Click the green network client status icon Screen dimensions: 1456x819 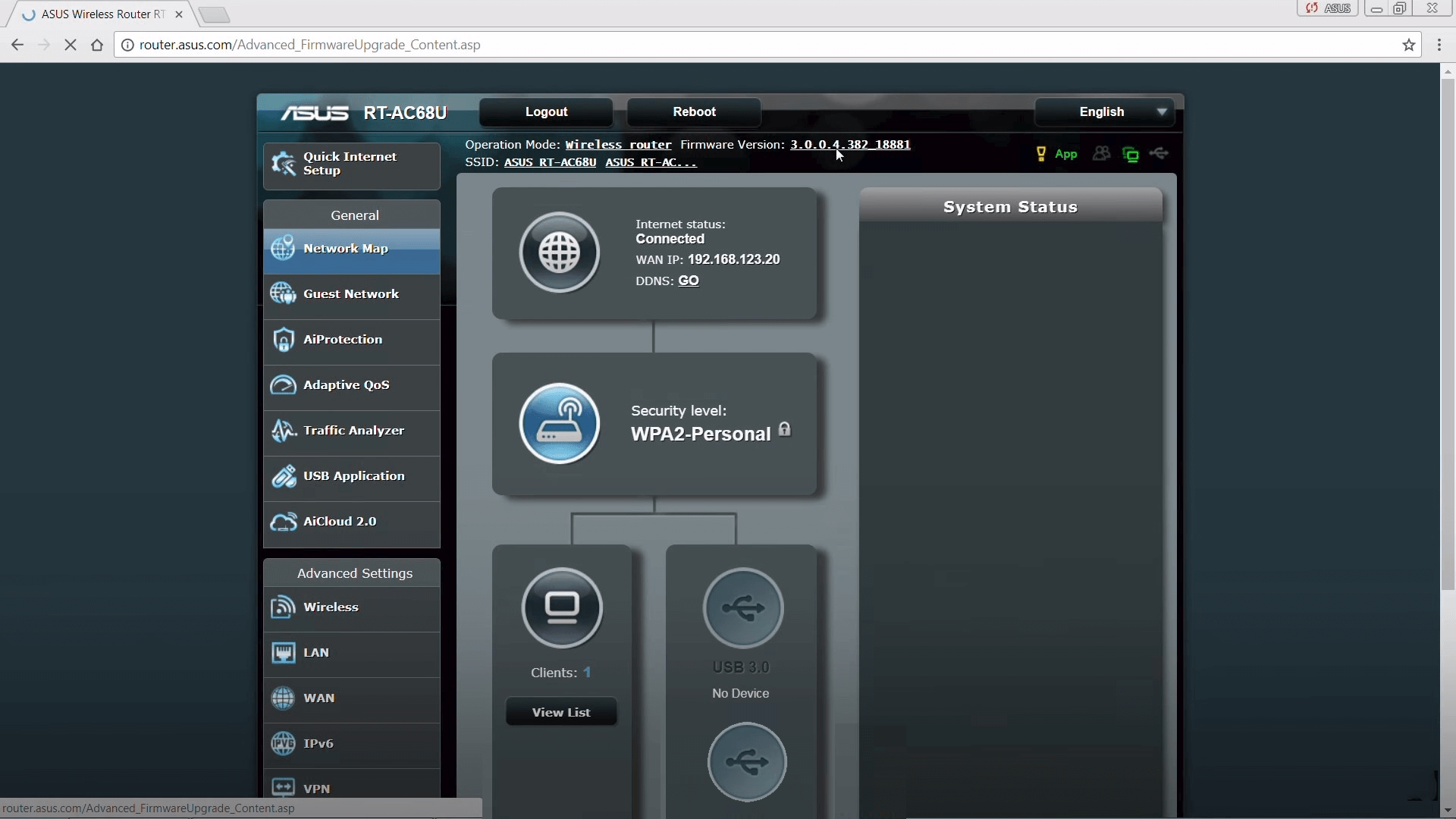click(1131, 155)
